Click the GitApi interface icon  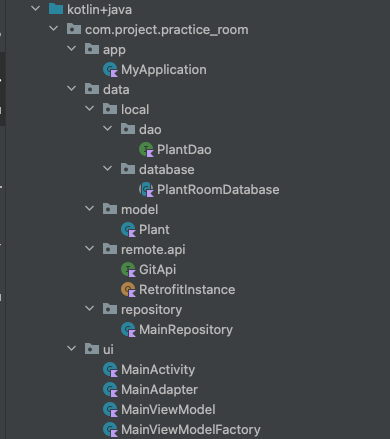pyautogui.click(x=128, y=270)
